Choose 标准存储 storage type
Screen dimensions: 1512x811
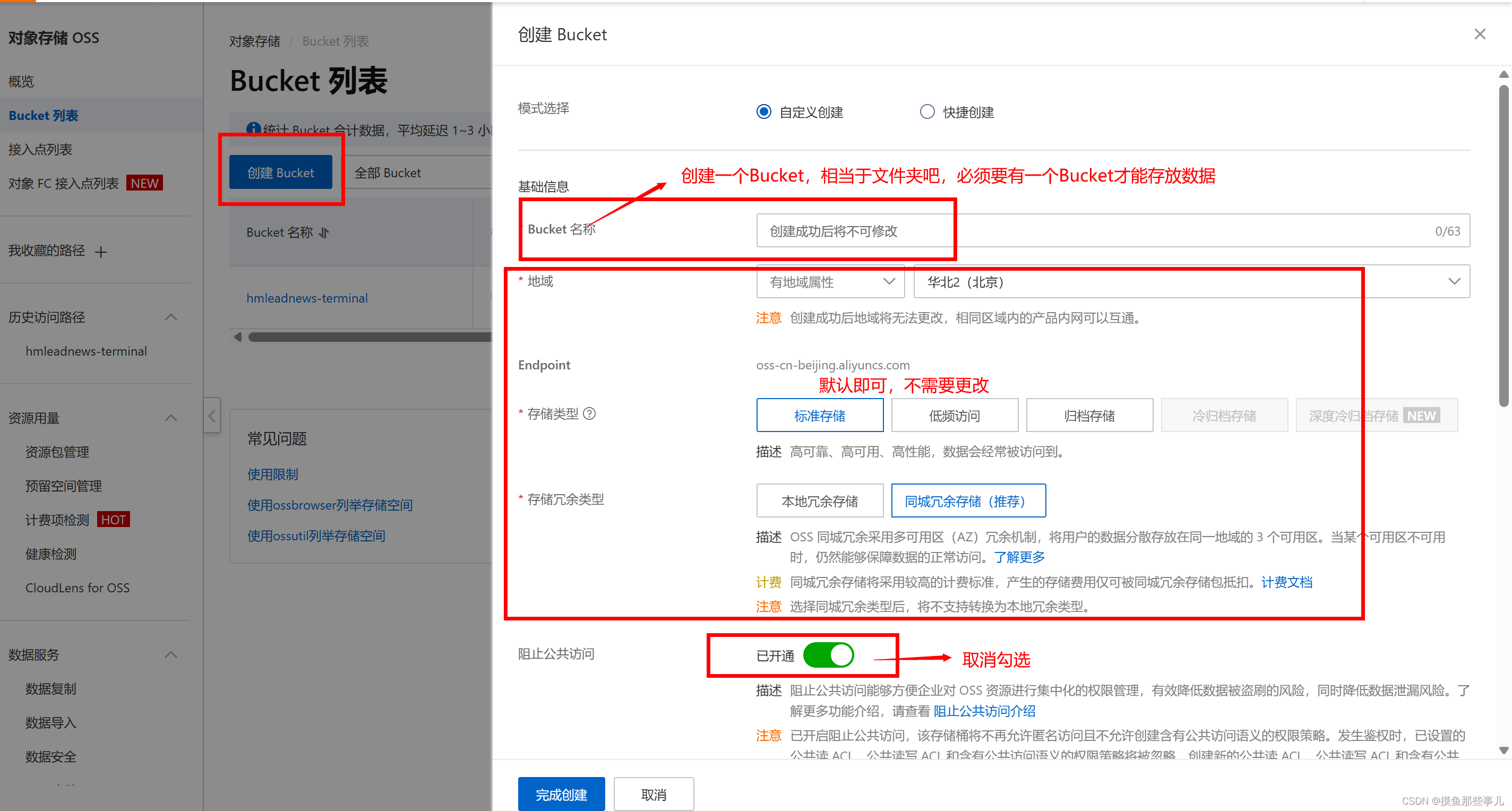[x=819, y=416]
